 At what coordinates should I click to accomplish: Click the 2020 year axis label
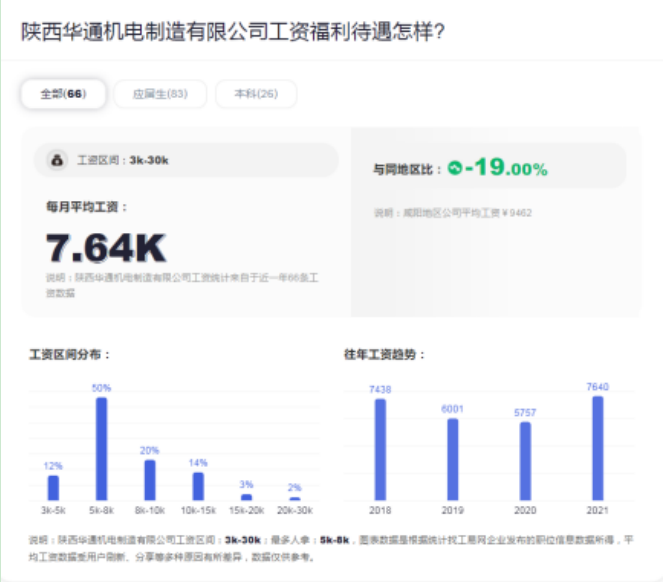pos(525,510)
